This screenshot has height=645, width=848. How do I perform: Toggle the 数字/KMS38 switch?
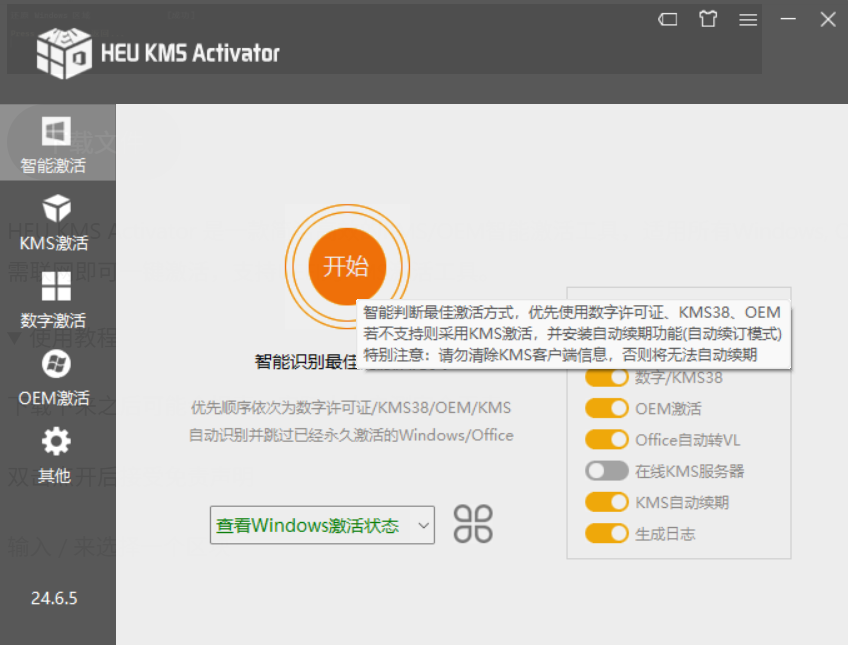click(x=606, y=378)
